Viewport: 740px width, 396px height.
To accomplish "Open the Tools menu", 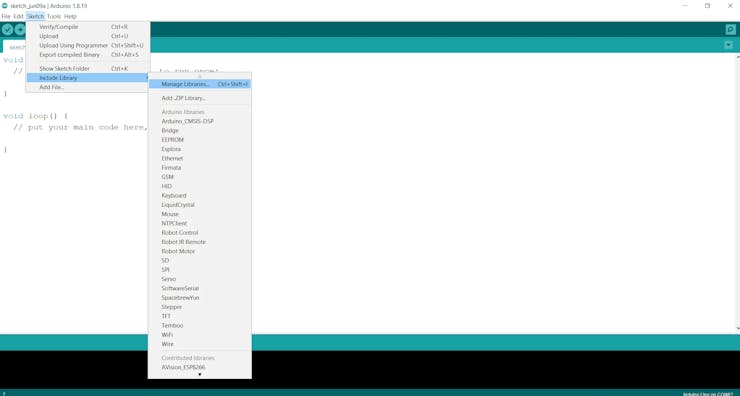I will click(54, 16).
